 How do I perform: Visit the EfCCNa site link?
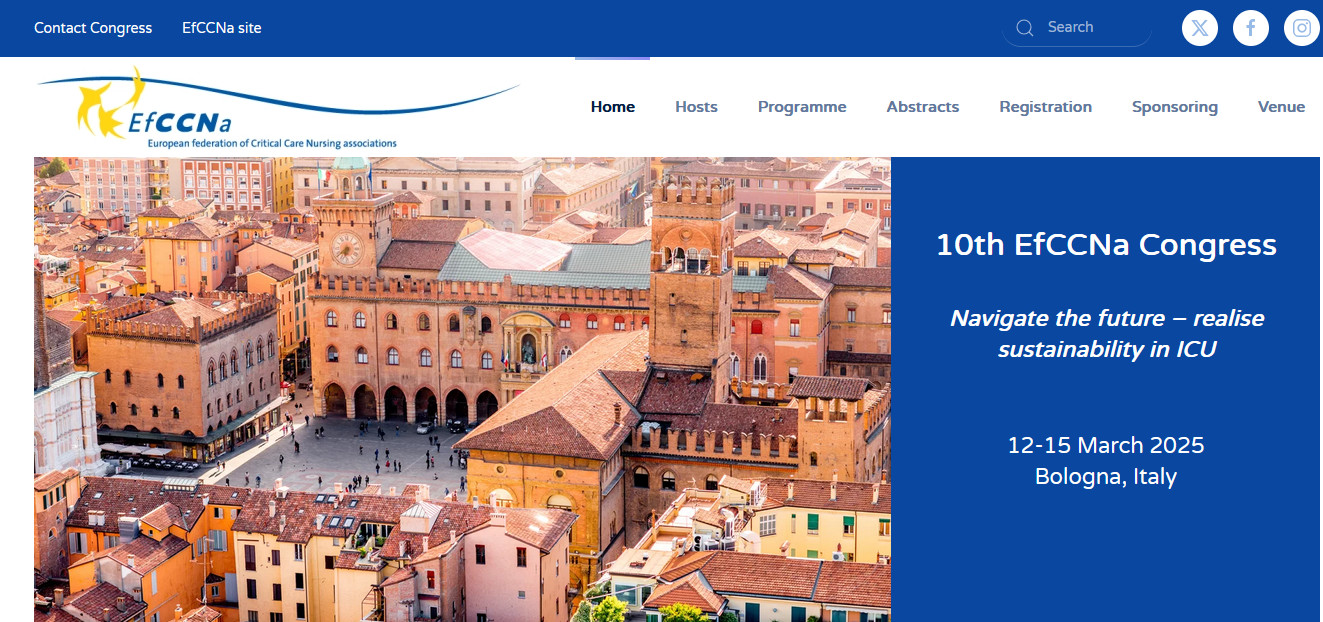(x=222, y=28)
